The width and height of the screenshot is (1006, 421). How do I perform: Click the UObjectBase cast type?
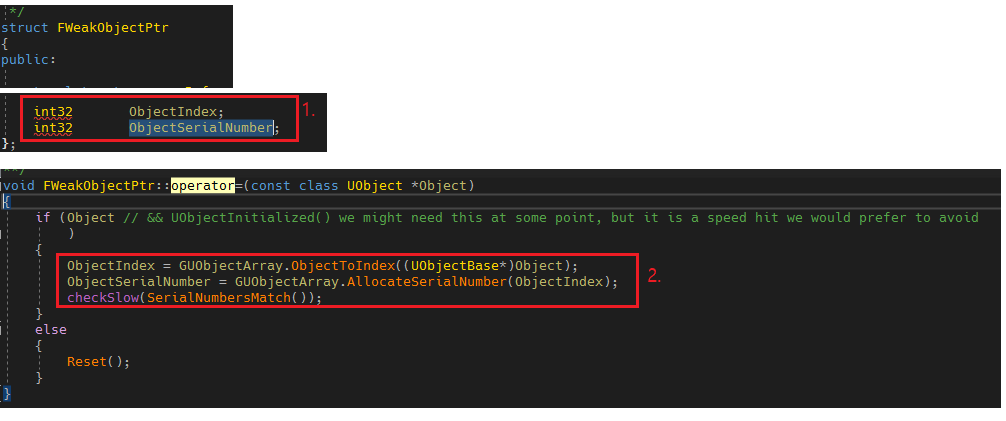tap(454, 266)
